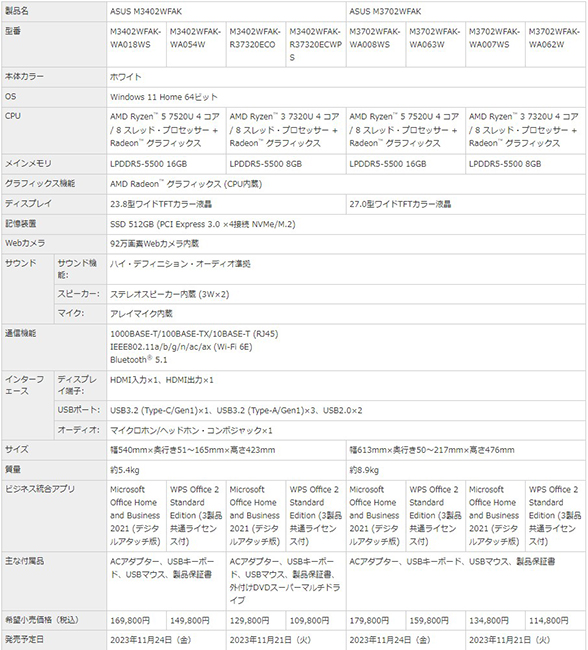Select the 23.8型ワイドTFTカラー液晶 display cell
Image resolution: width=588 pixels, height=650 pixels.
coord(226,204)
